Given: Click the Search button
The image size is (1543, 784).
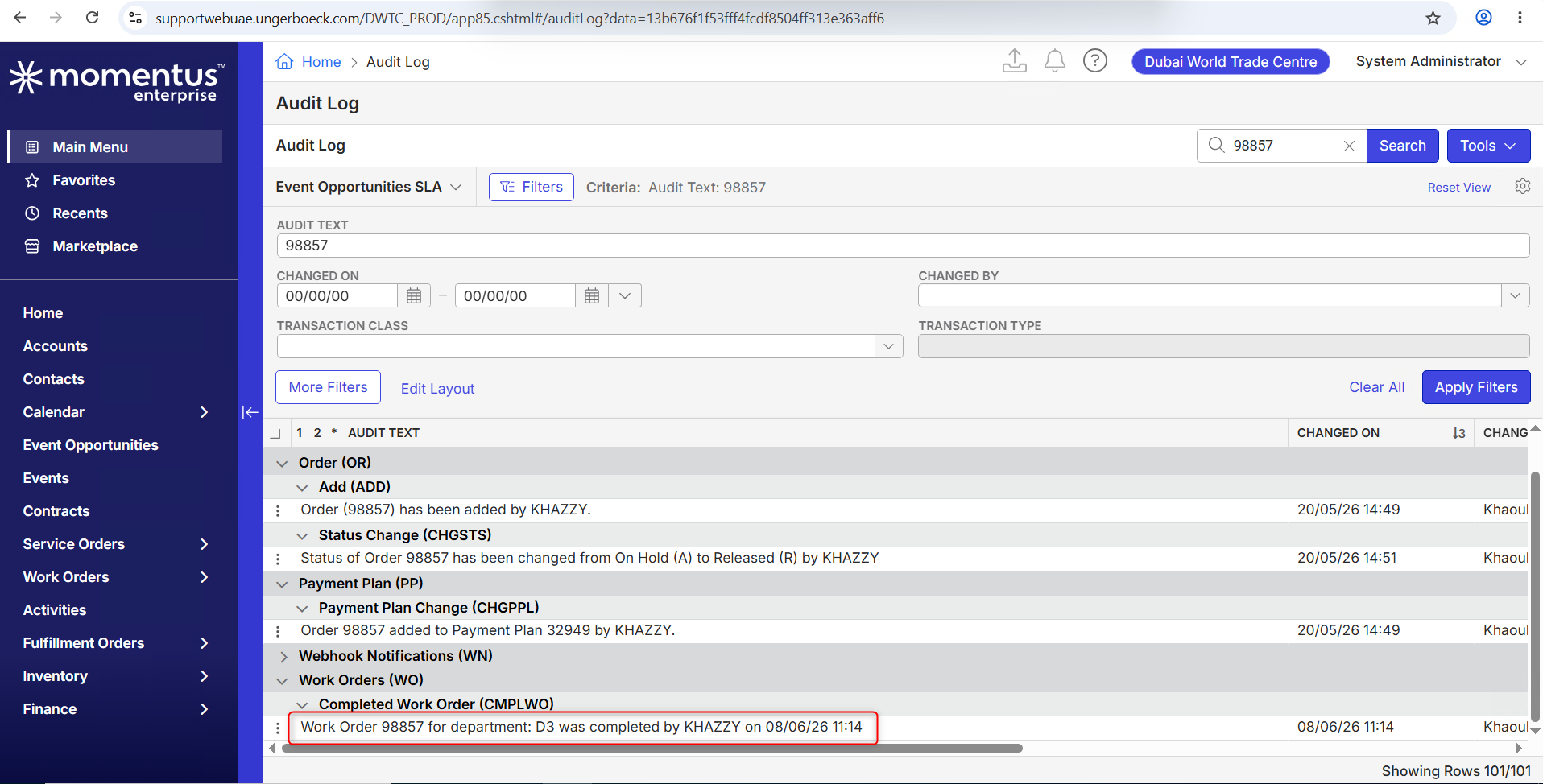Looking at the screenshot, I should pyautogui.click(x=1402, y=146).
